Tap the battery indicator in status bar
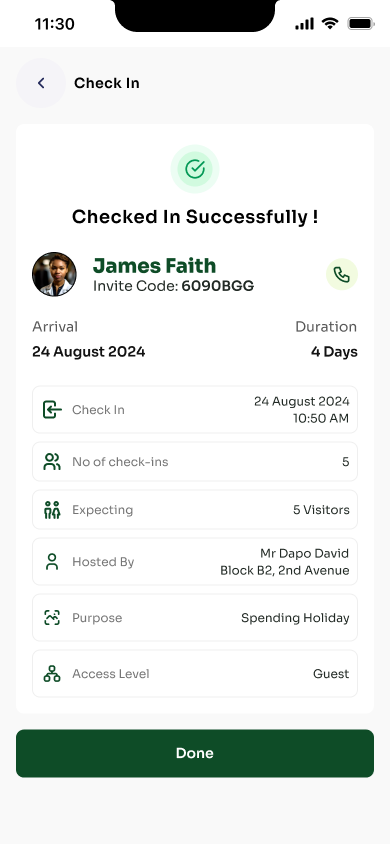 pyautogui.click(x=361, y=23)
